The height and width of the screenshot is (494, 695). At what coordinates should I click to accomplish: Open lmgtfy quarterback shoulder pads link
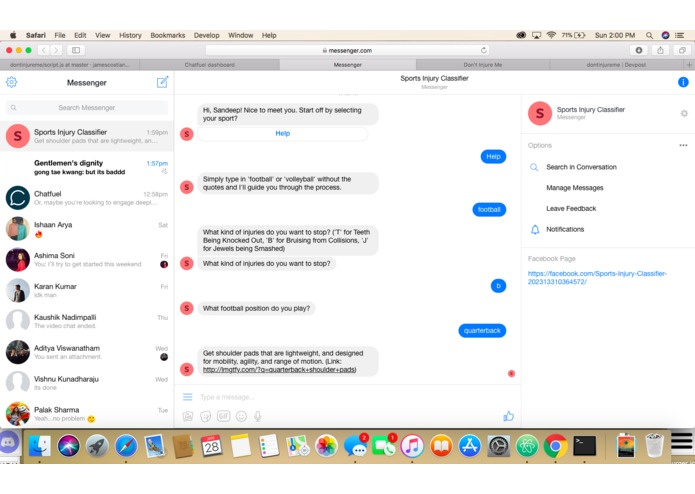tap(279, 370)
